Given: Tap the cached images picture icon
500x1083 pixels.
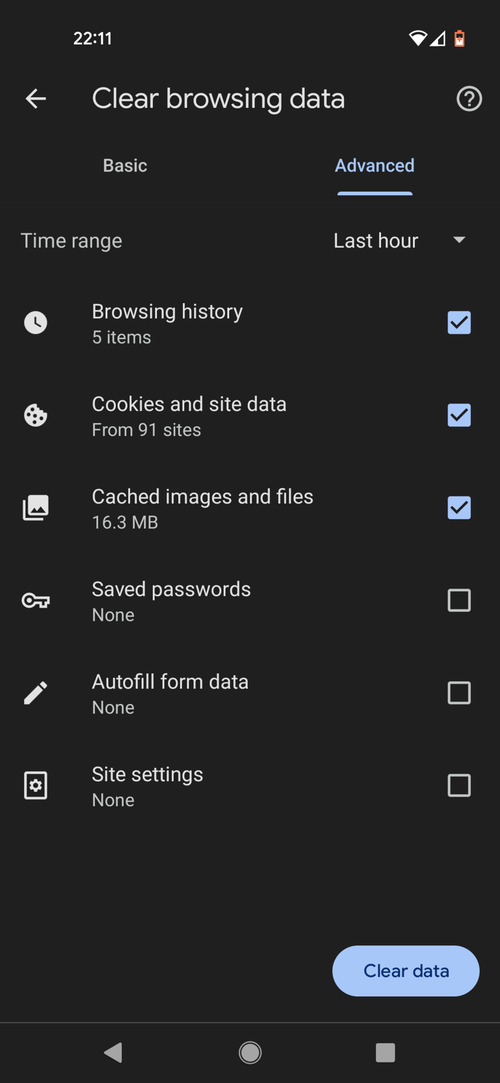Looking at the screenshot, I should [x=35, y=508].
